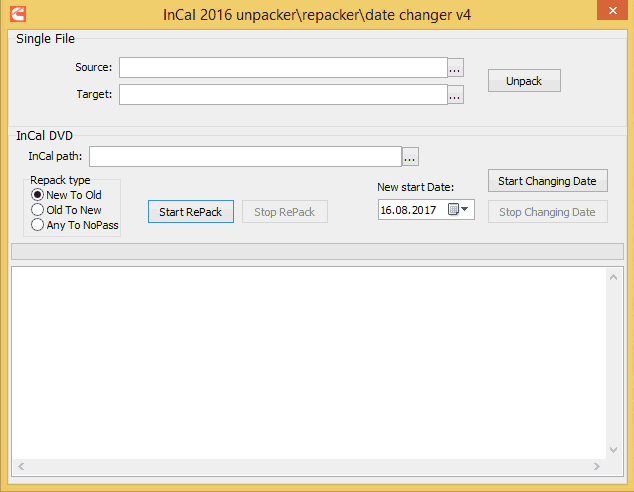The width and height of the screenshot is (634, 492).
Task: Close the InCal unpacker window
Action: click(x=613, y=10)
